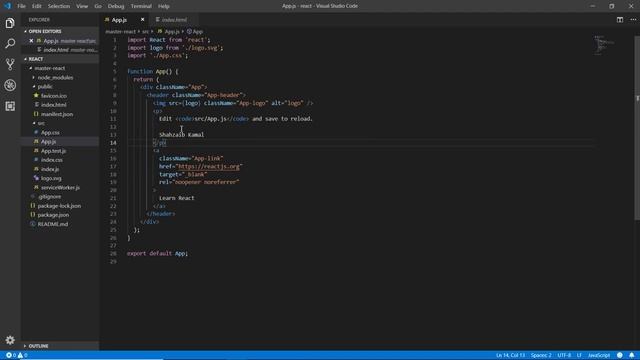Click the Split Editor icon

(x=620, y=20)
